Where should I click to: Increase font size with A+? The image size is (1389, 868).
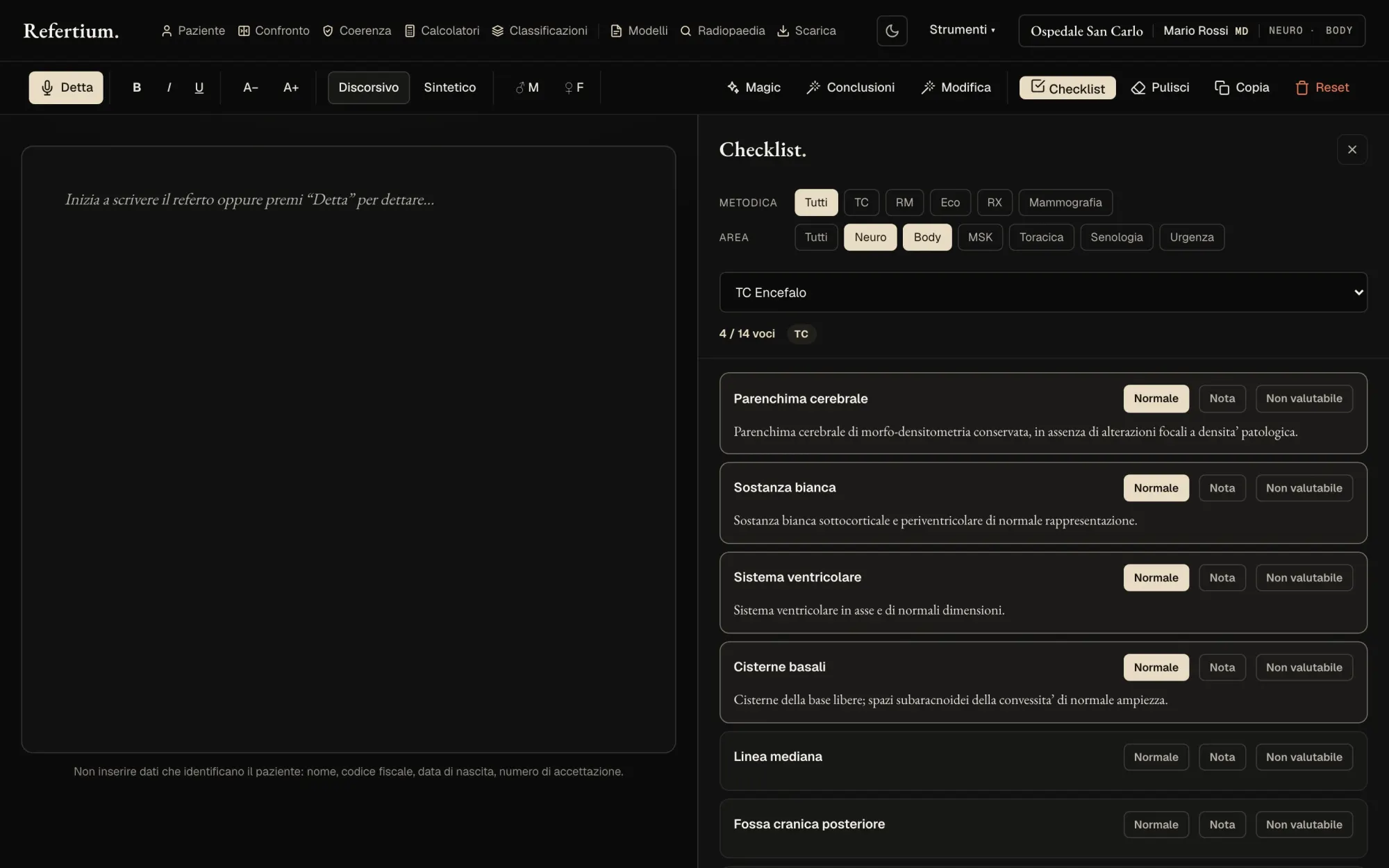[x=291, y=87]
